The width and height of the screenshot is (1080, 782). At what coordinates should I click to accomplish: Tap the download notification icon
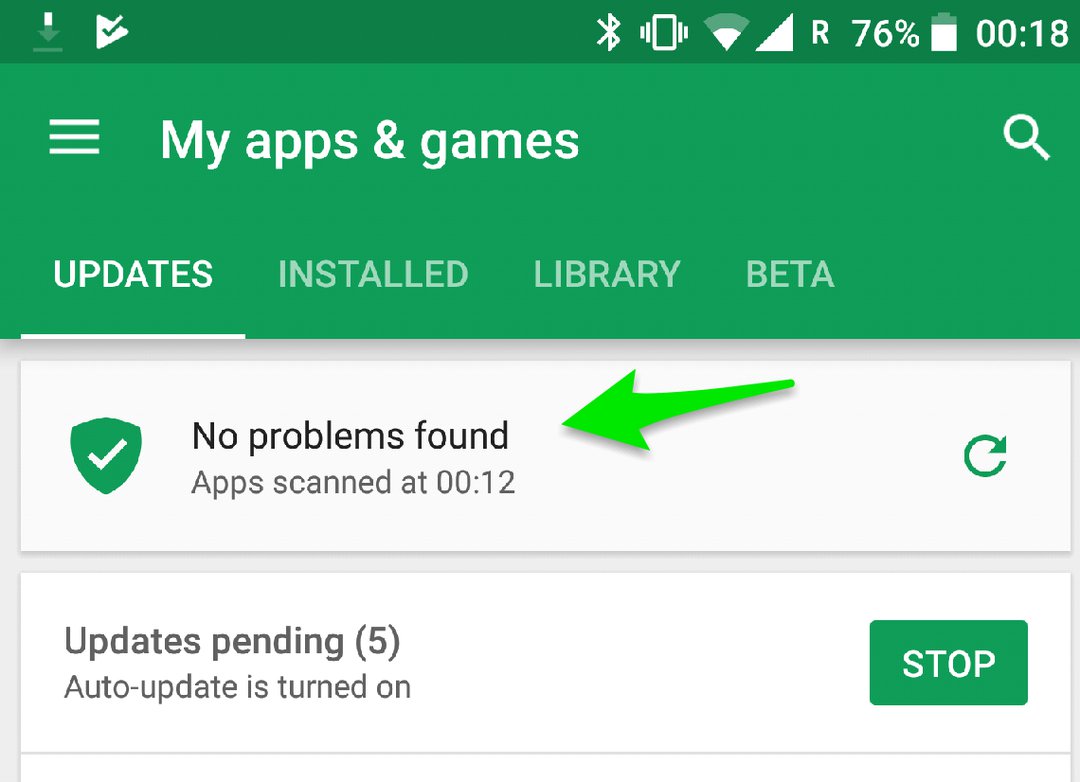tap(48, 32)
